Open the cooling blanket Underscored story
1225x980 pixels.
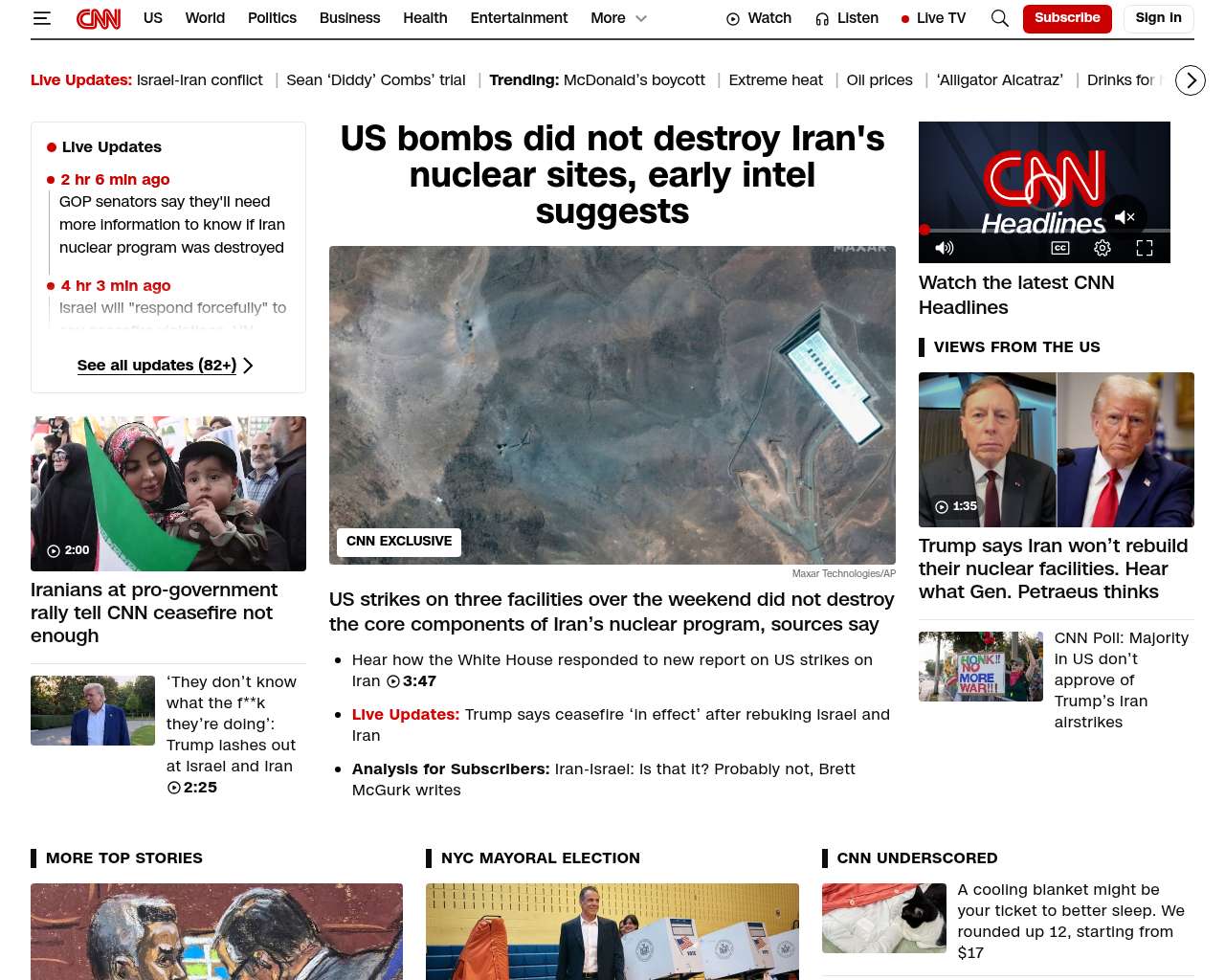click(x=1071, y=921)
